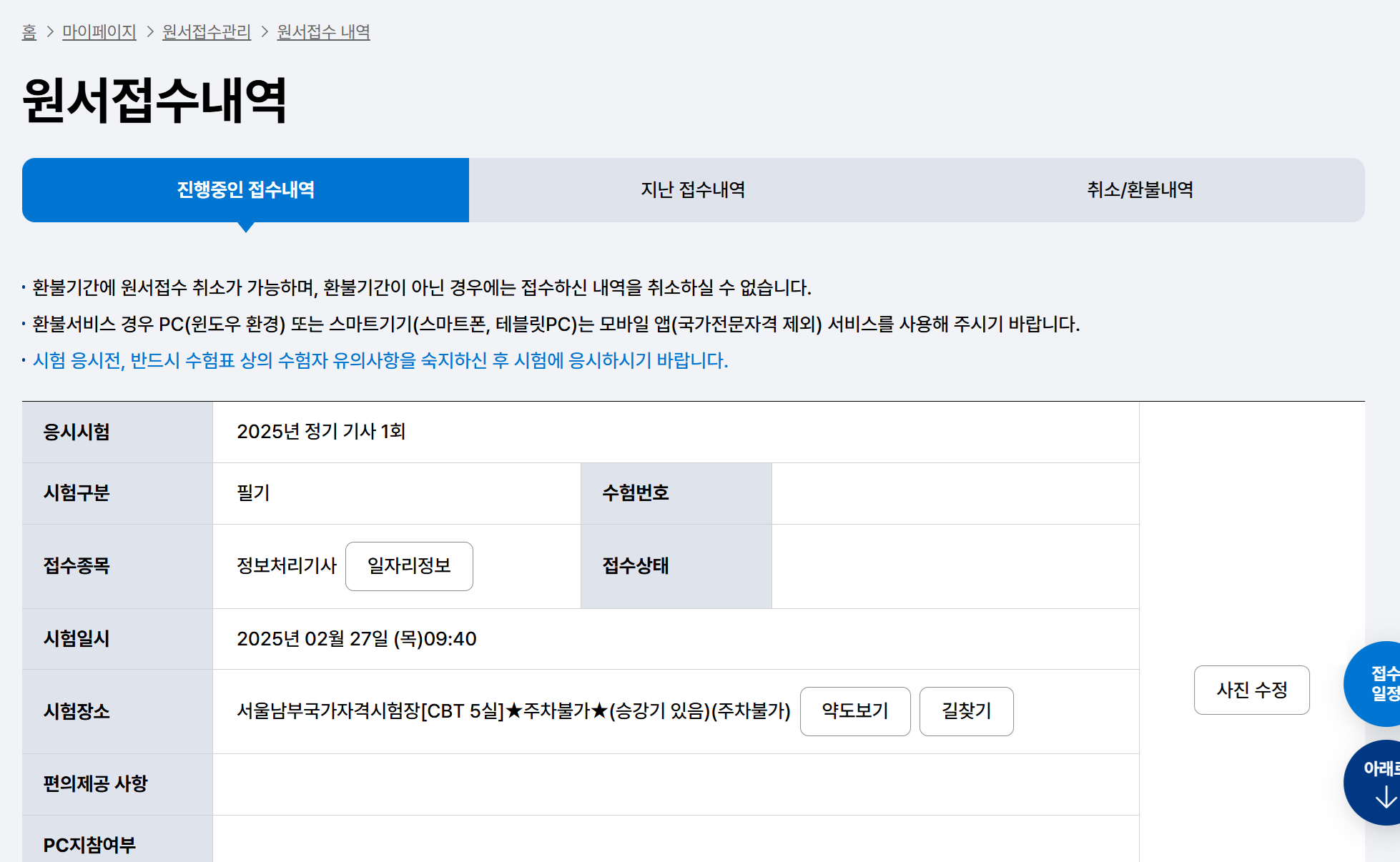Screen dimensions: 1400x862
Task: Switch to the 지난 접수내역 tab
Action: (692, 190)
